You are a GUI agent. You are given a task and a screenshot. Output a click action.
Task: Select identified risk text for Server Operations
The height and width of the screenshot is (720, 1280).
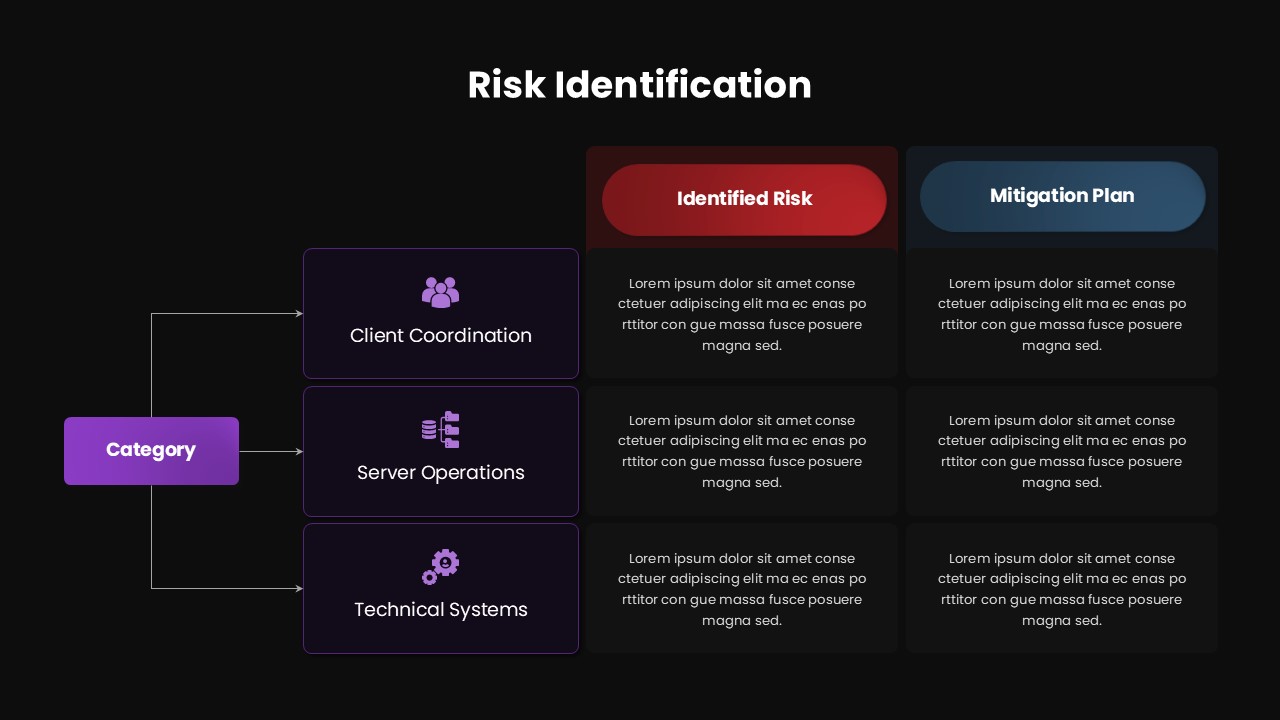click(x=742, y=451)
